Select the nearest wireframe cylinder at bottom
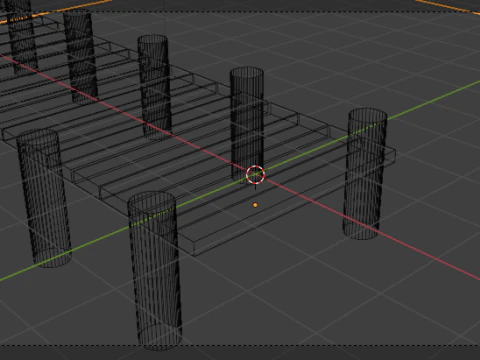This screenshot has width=480, height=360. click(x=155, y=271)
